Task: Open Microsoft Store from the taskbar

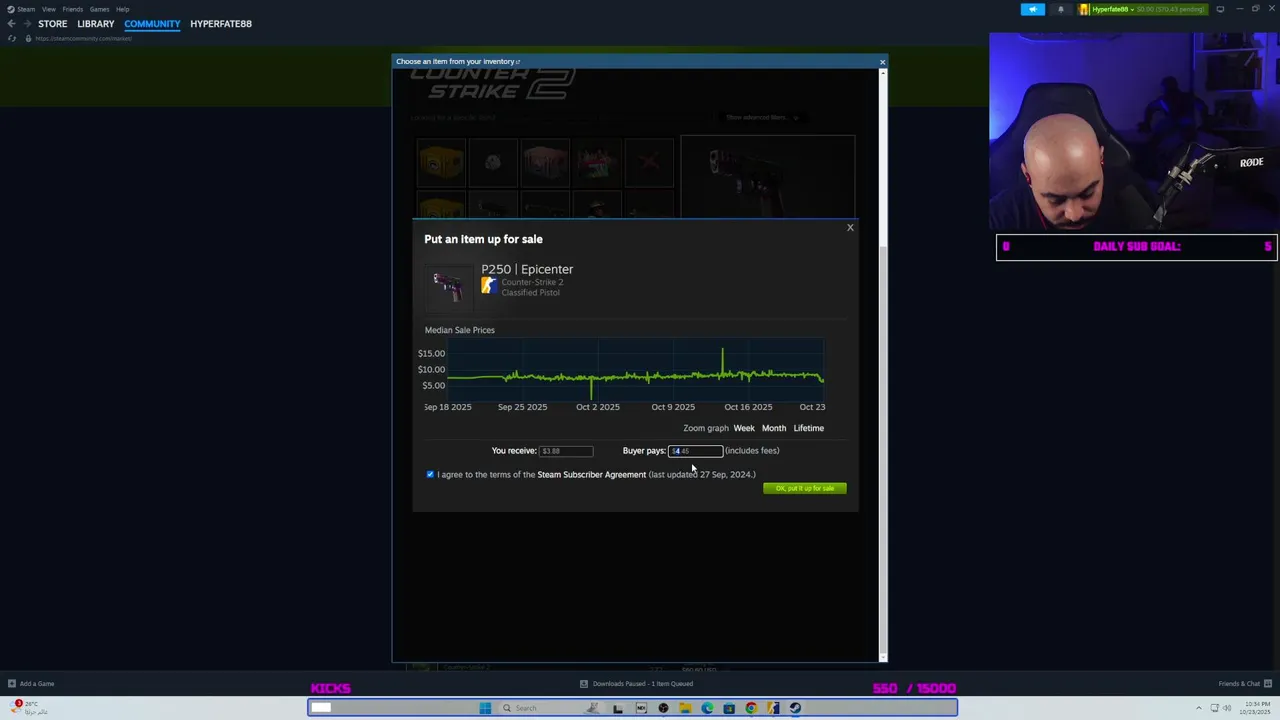Action: [x=729, y=708]
